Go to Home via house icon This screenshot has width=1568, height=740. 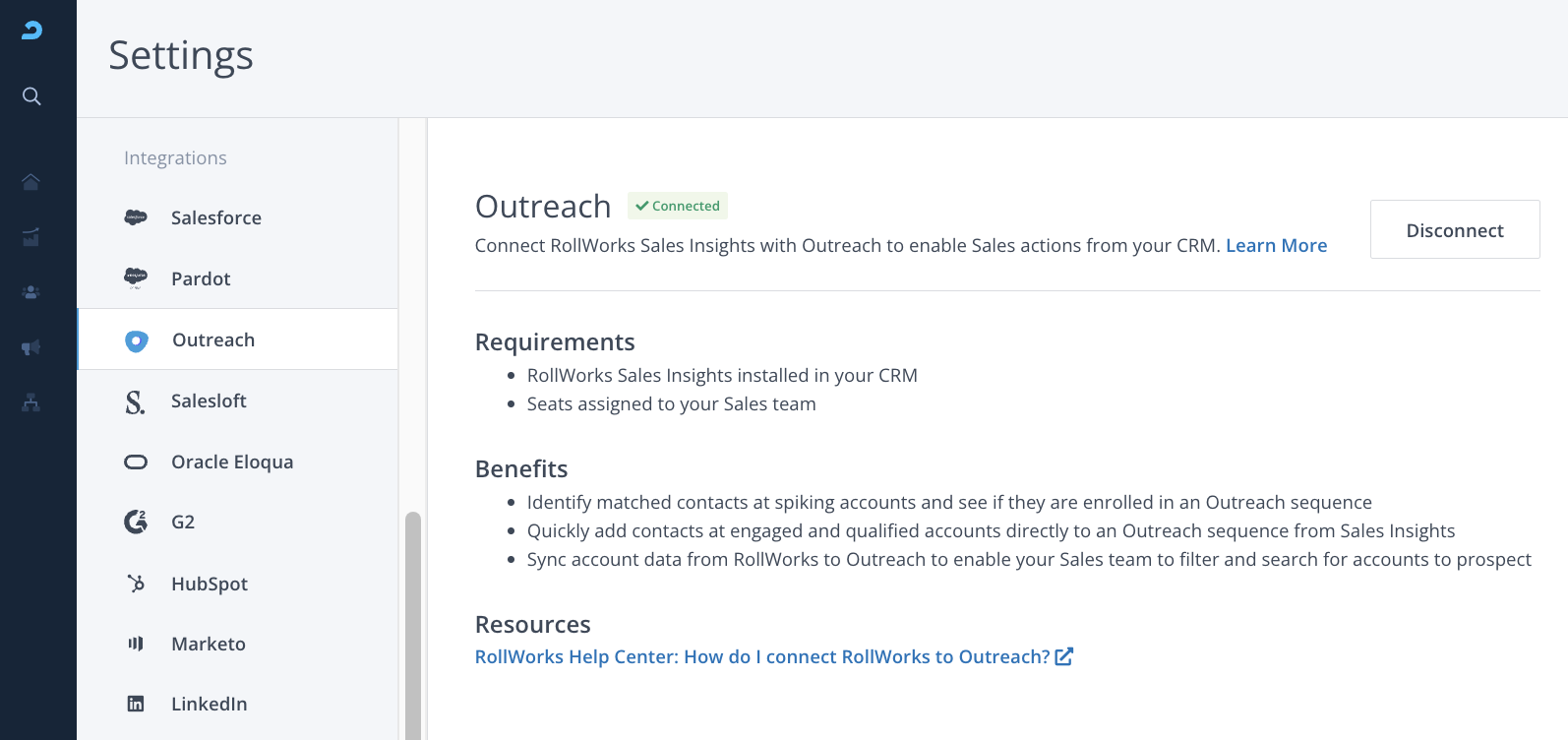pos(31,182)
